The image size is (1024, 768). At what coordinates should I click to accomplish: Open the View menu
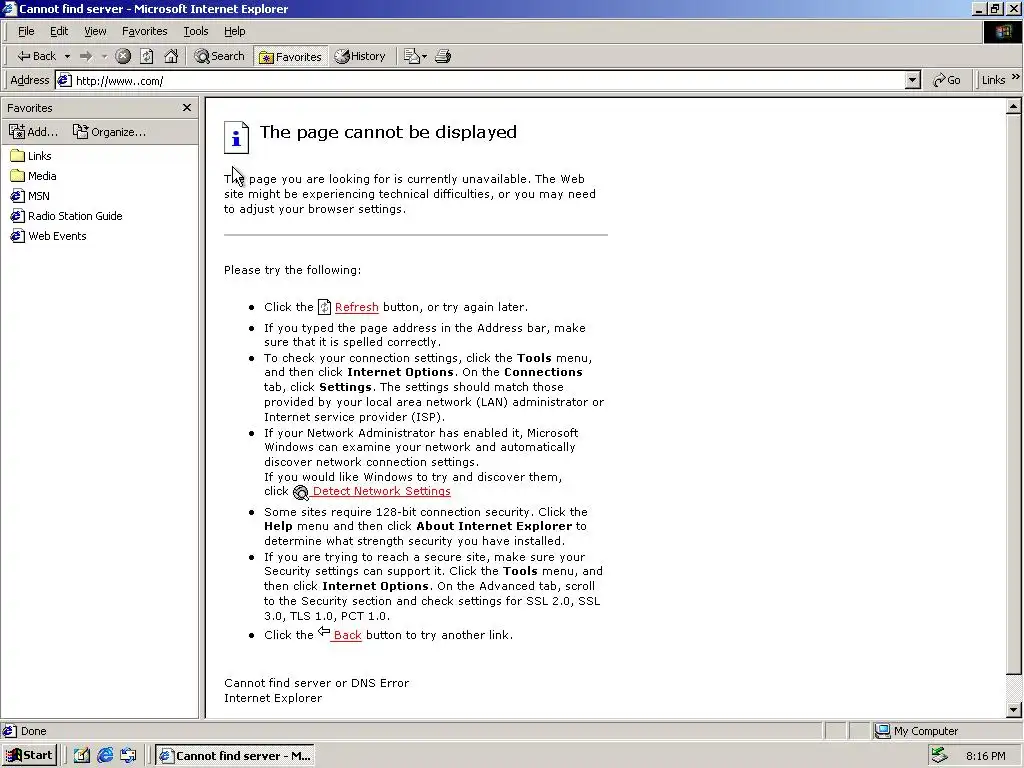pyautogui.click(x=95, y=31)
